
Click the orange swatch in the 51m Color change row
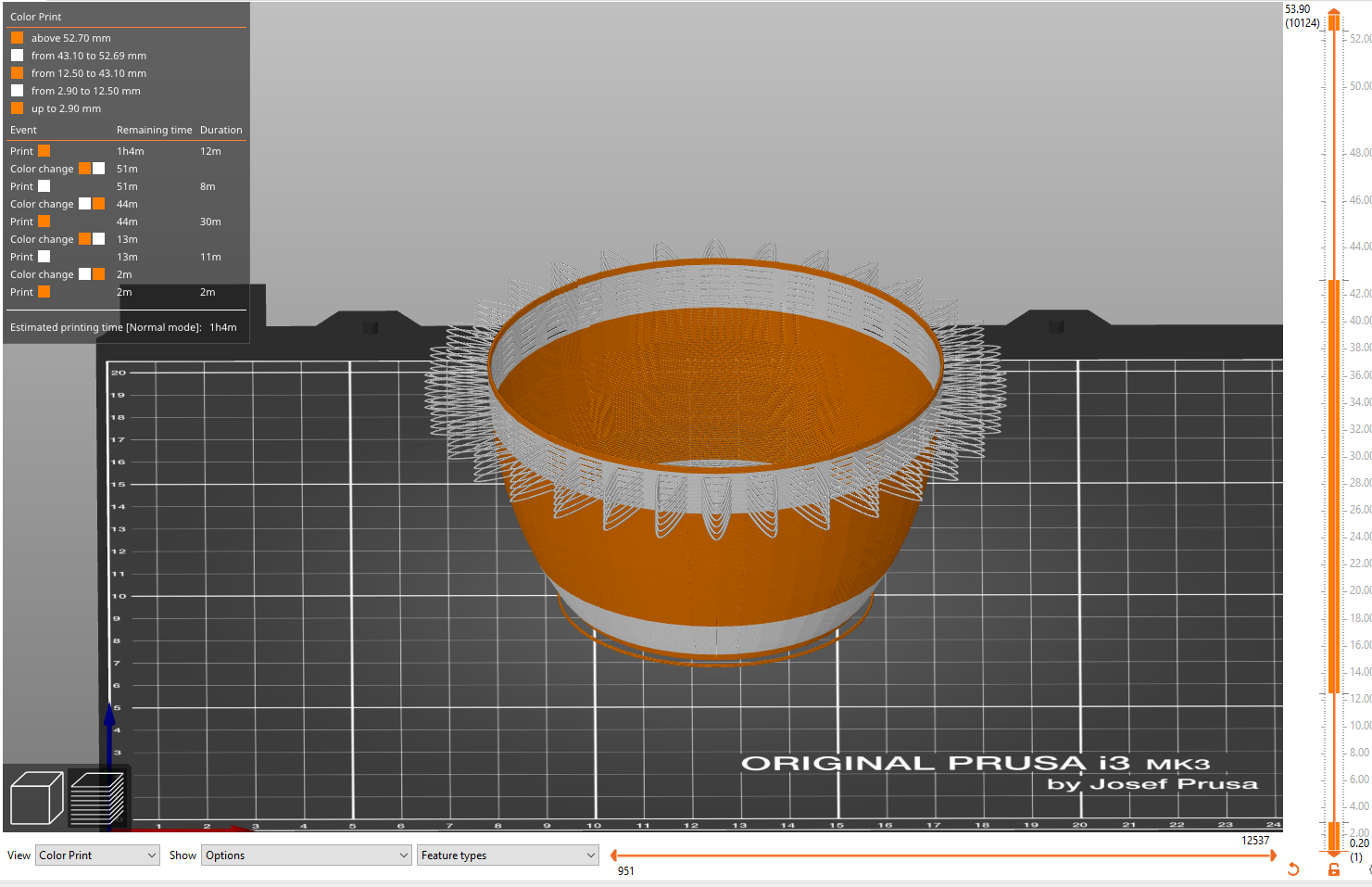[84, 169]
